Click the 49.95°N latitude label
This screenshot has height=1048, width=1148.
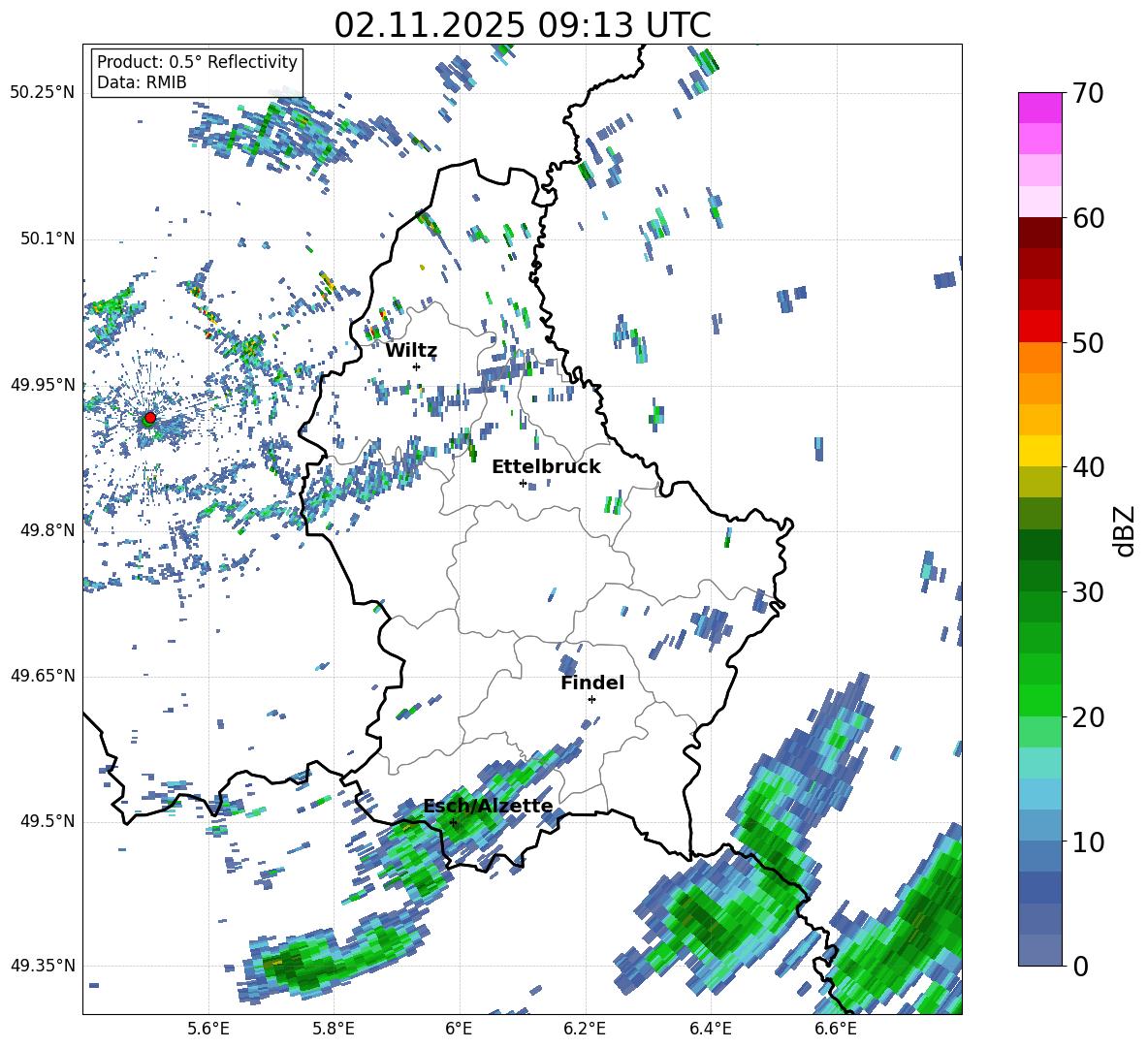click(43, 384)
